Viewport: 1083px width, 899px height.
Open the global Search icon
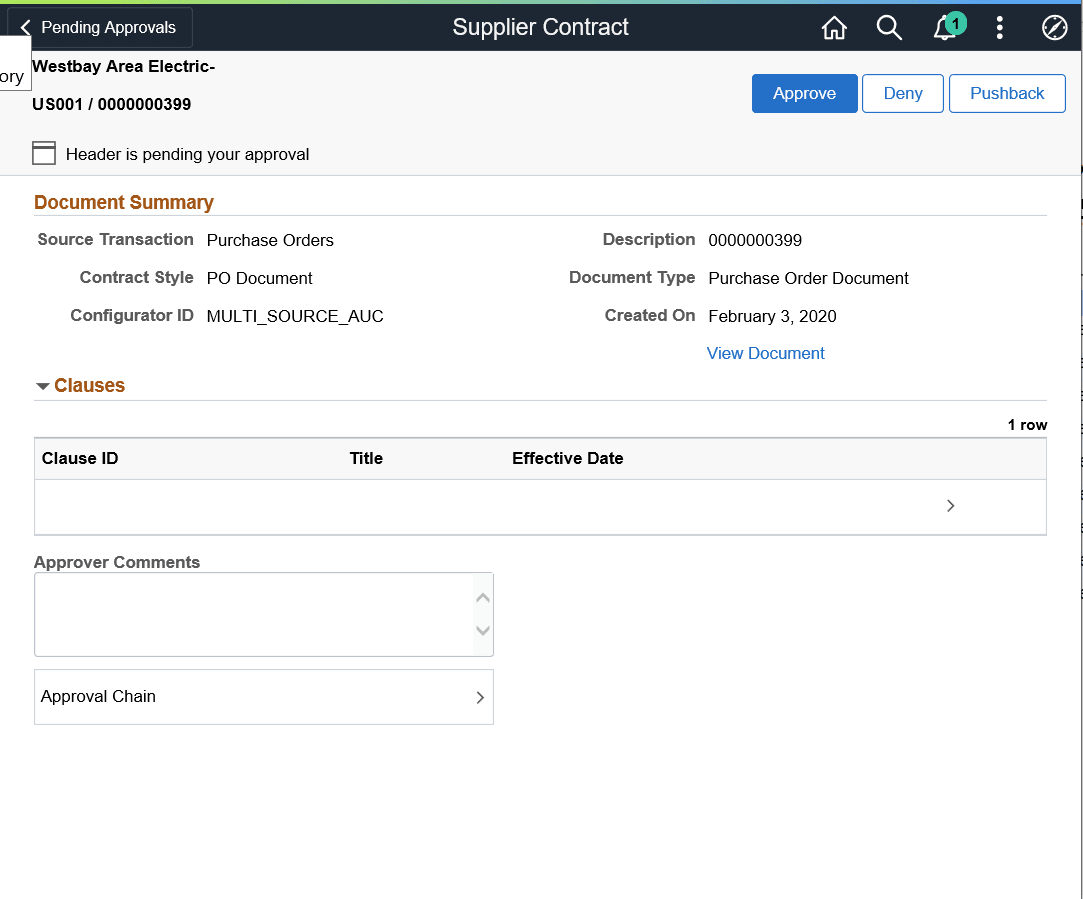(889, 28)
